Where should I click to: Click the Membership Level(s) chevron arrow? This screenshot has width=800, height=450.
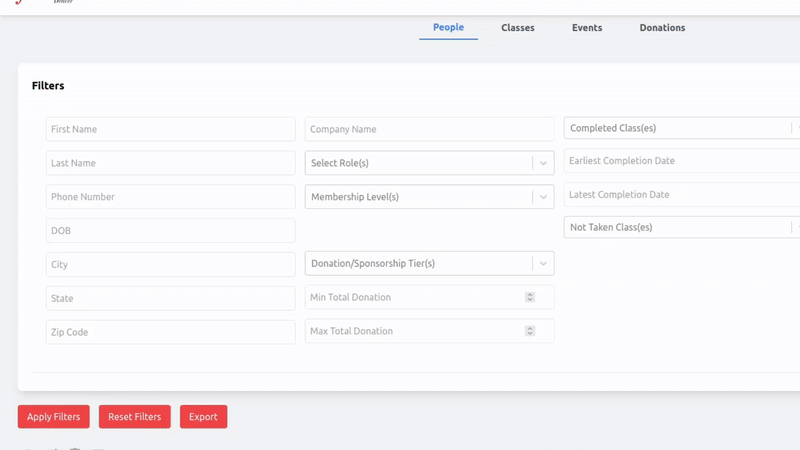point(543,197)
